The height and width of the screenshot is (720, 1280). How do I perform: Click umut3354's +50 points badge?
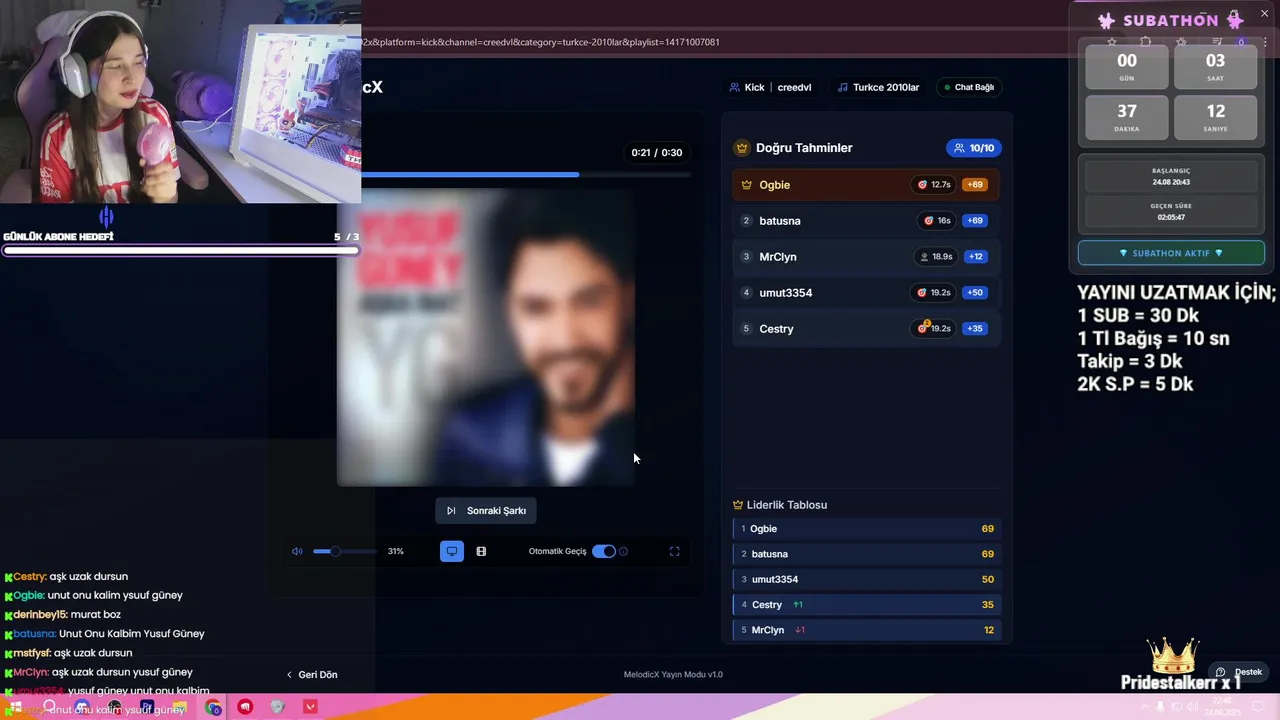pos(975,293)
